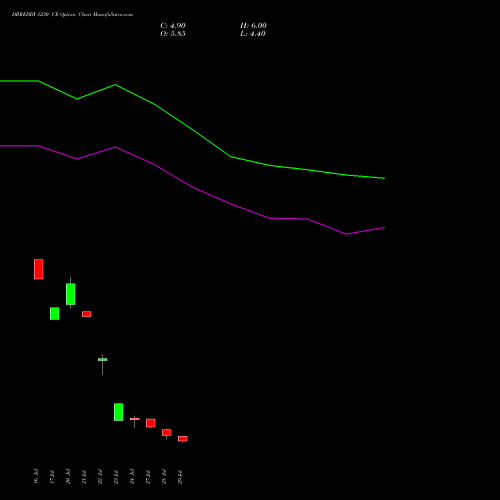Select the 16 Jul date label
Image resolution: width=500 pixels, height=500 pixels.
pos(36,476)
